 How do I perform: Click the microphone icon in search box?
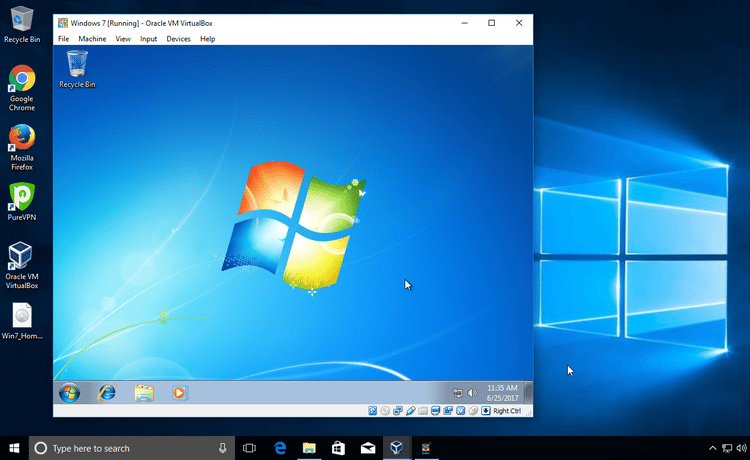(x=222, y=448)
